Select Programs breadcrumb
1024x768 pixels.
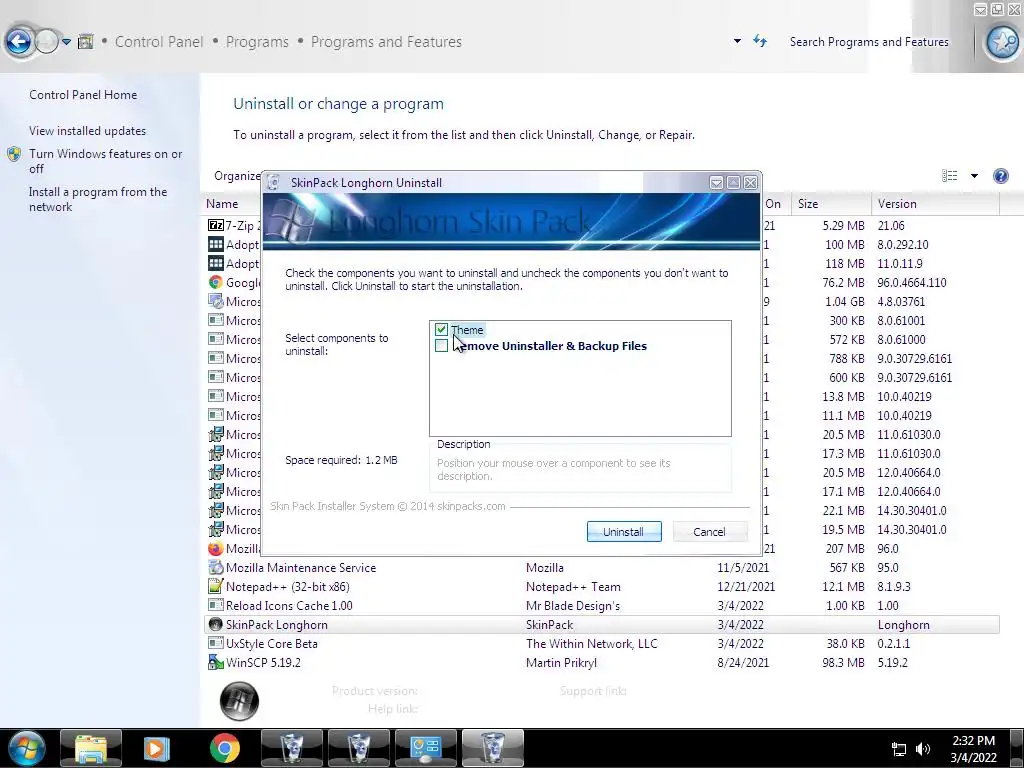pyautogui.click(x=257, y=42)
